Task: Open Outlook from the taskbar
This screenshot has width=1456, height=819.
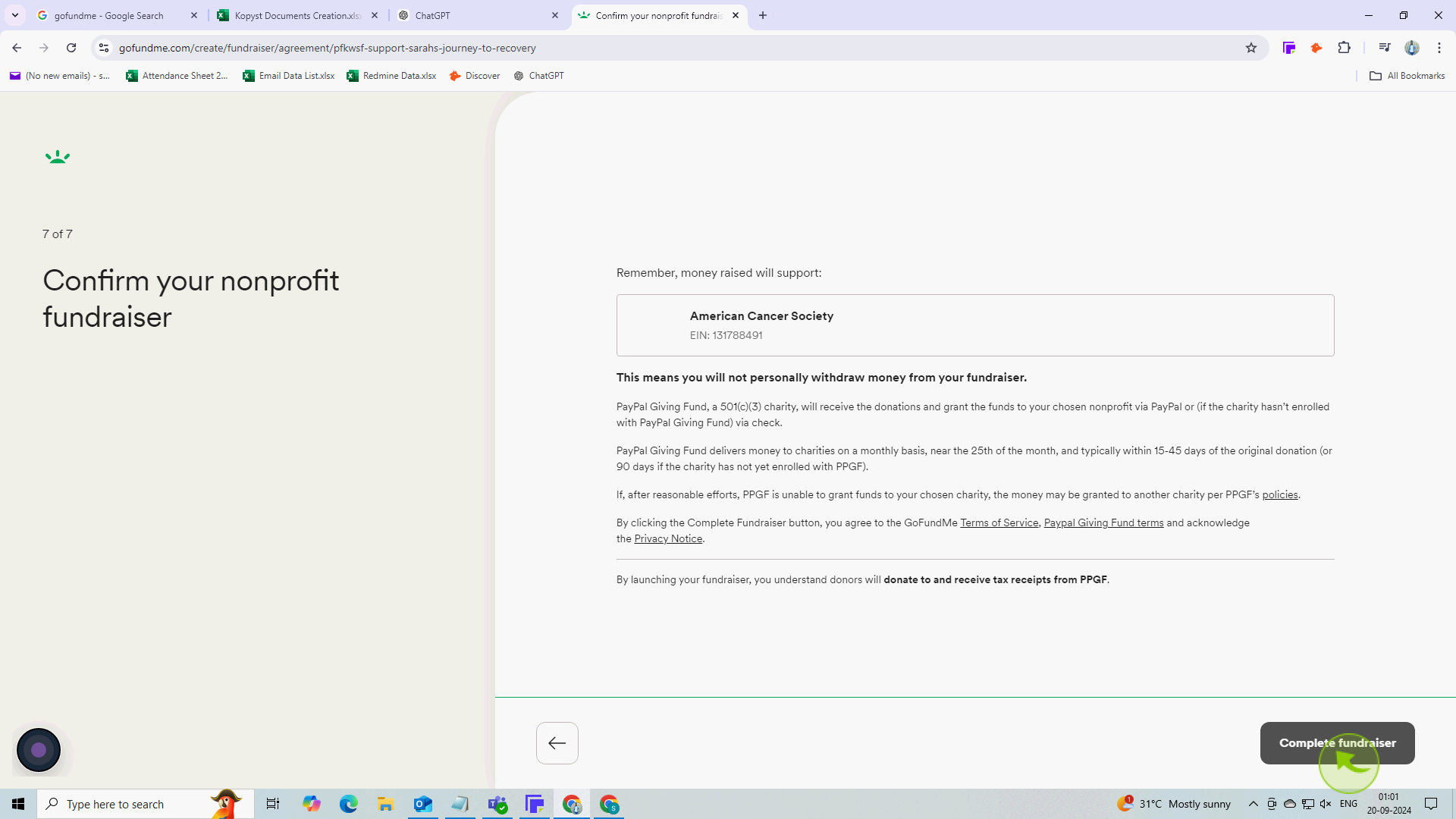Action: coord(423,804)
